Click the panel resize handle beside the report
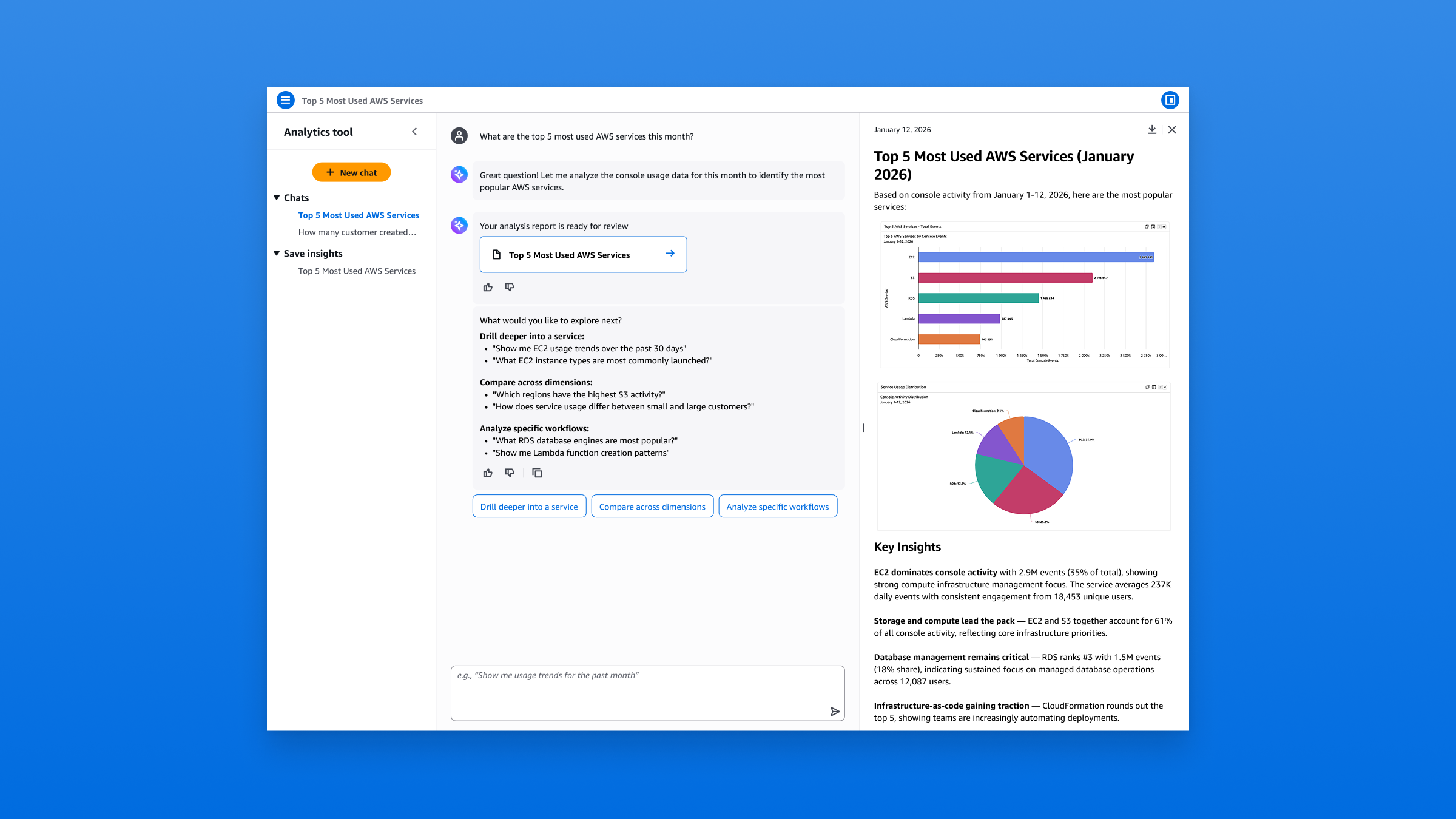The height and width of the screenshot is (819, 1456). point(863,428)
